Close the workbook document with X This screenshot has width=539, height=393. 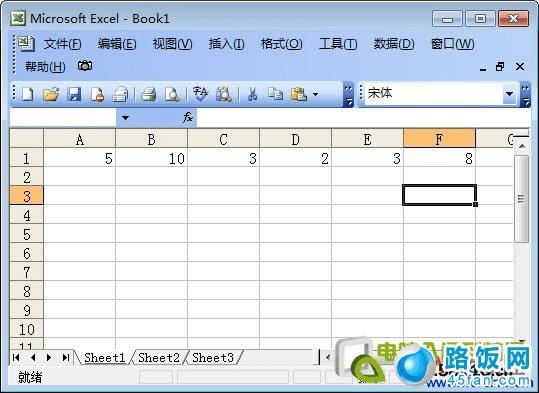click(520, 66)
